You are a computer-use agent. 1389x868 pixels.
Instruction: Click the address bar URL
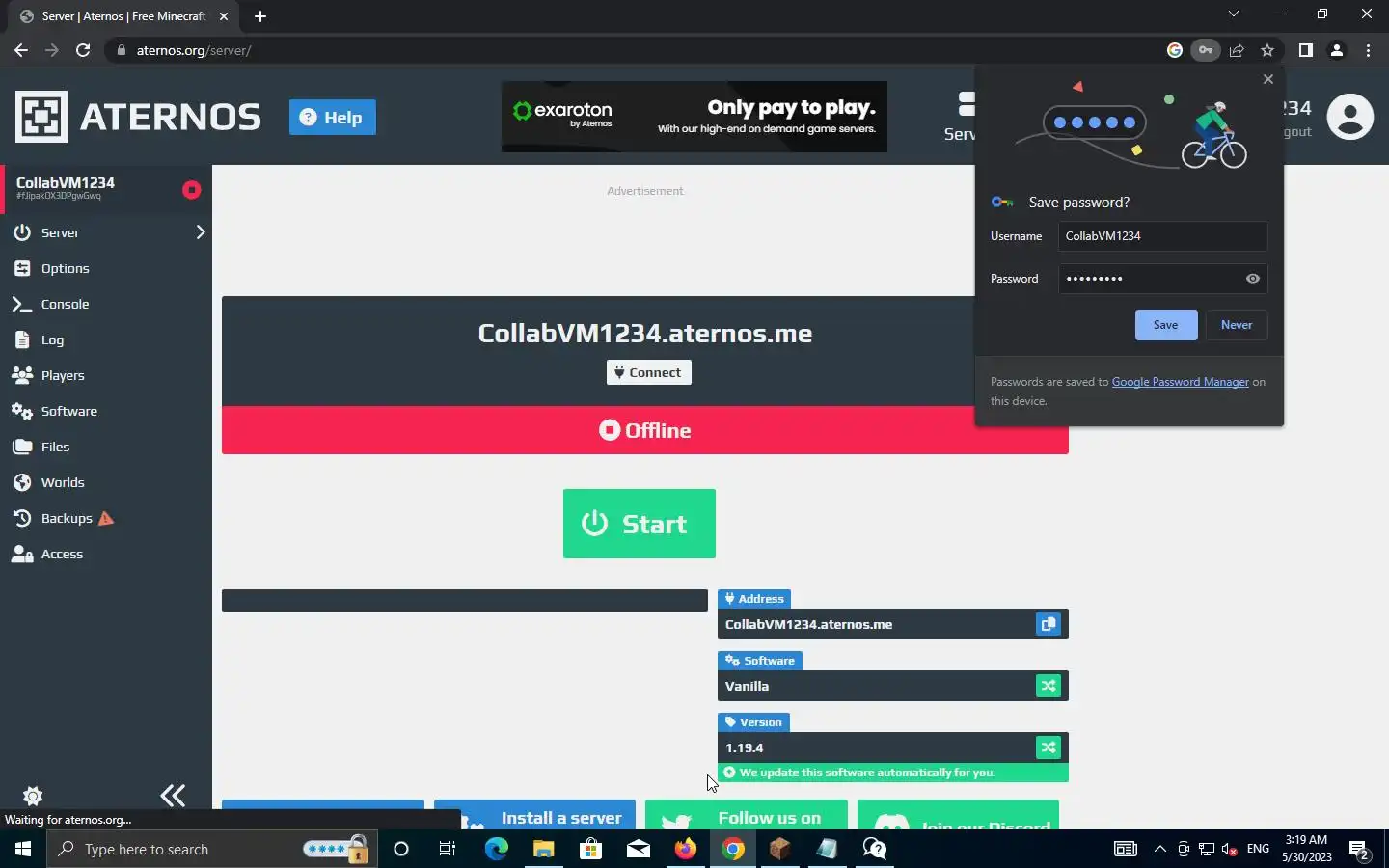point(194,50)
